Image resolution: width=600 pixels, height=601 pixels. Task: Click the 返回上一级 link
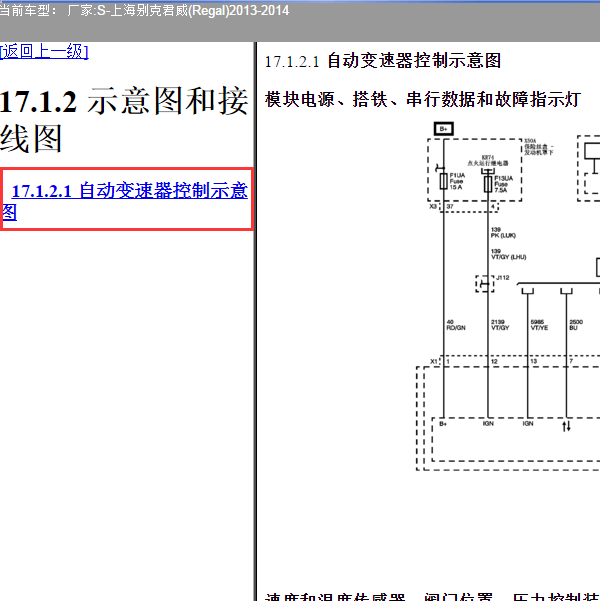44,51
